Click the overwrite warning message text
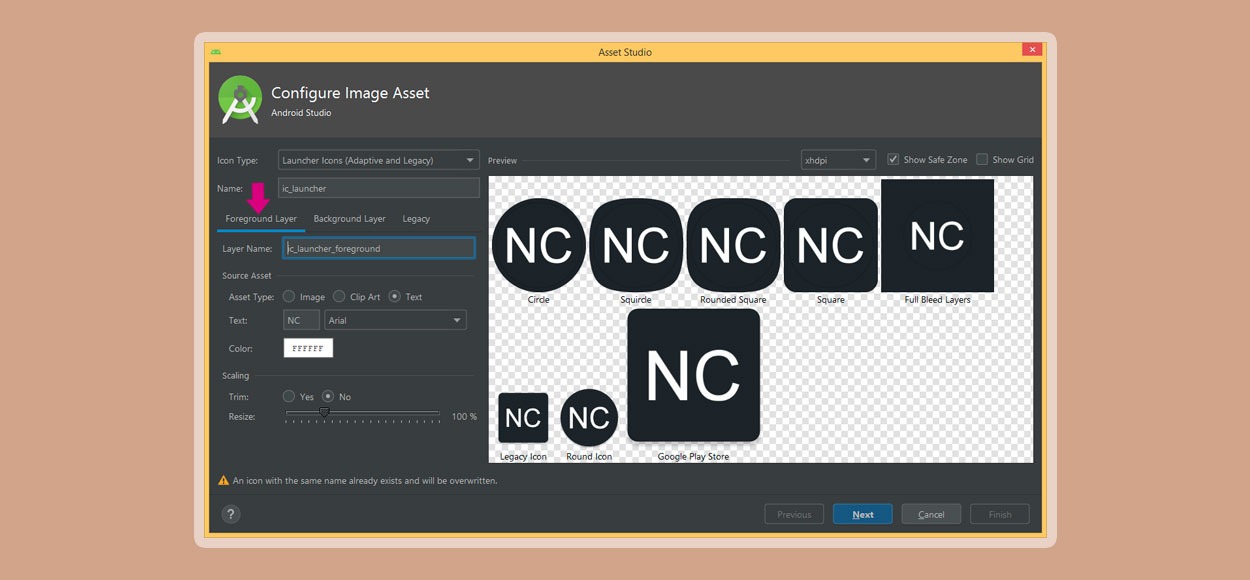The height and width of the screenshot is (580, 1250). 365,481
